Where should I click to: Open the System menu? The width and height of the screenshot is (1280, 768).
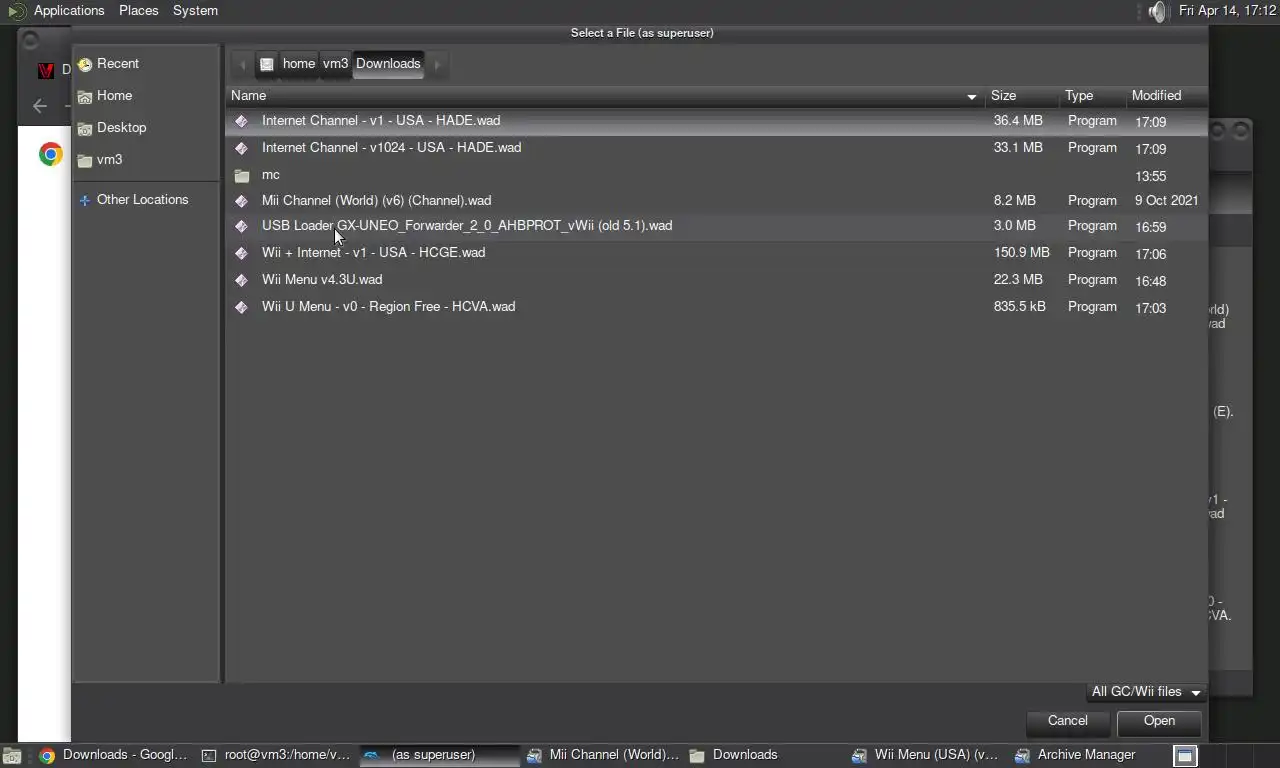pos(195,11)
